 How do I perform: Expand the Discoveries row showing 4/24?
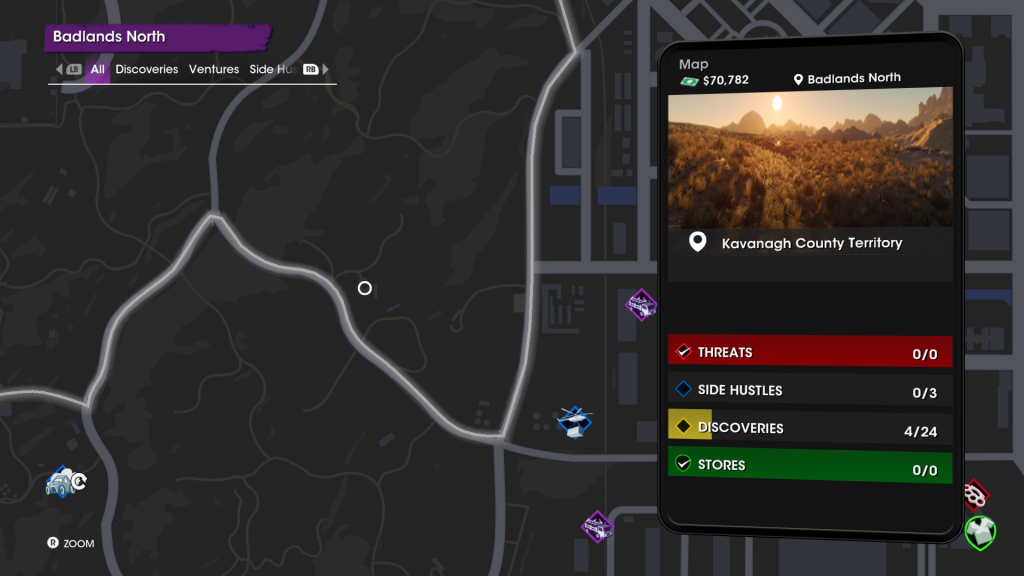tap(810, 428)
